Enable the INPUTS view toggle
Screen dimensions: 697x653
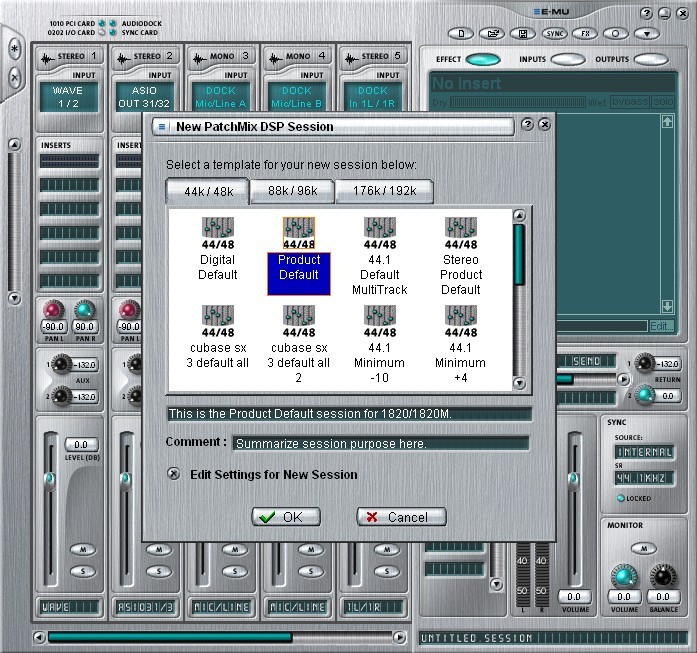point(567,59)
